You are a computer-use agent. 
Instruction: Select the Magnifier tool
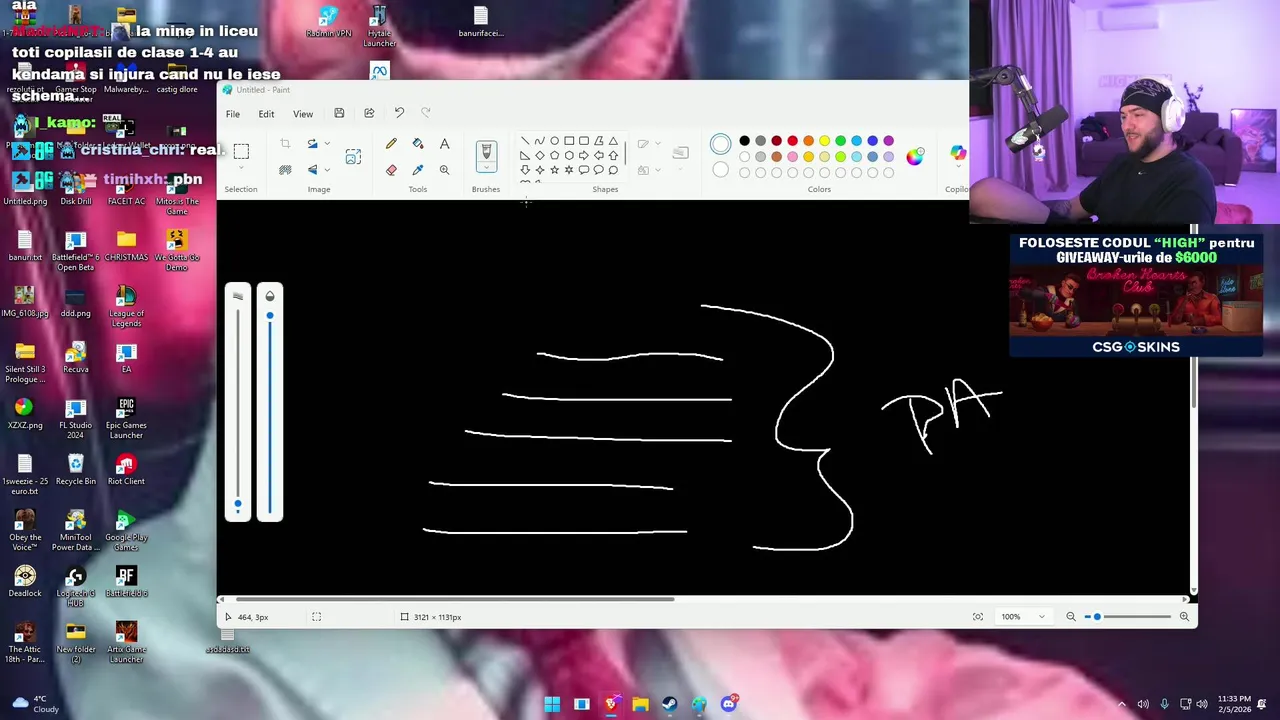[x=444, y=170]
